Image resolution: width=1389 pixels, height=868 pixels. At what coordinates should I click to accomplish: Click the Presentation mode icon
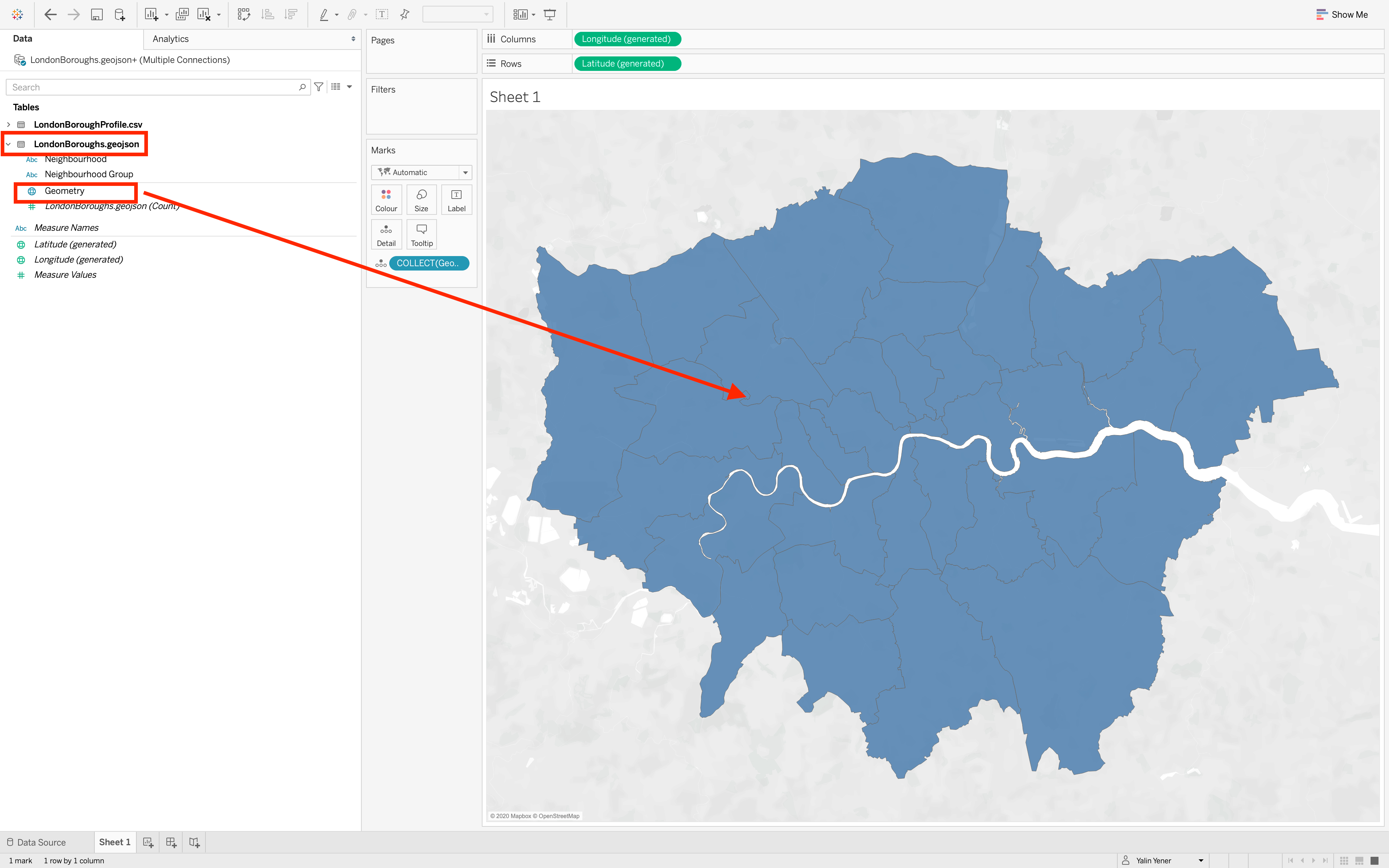[x=549, y=15]
